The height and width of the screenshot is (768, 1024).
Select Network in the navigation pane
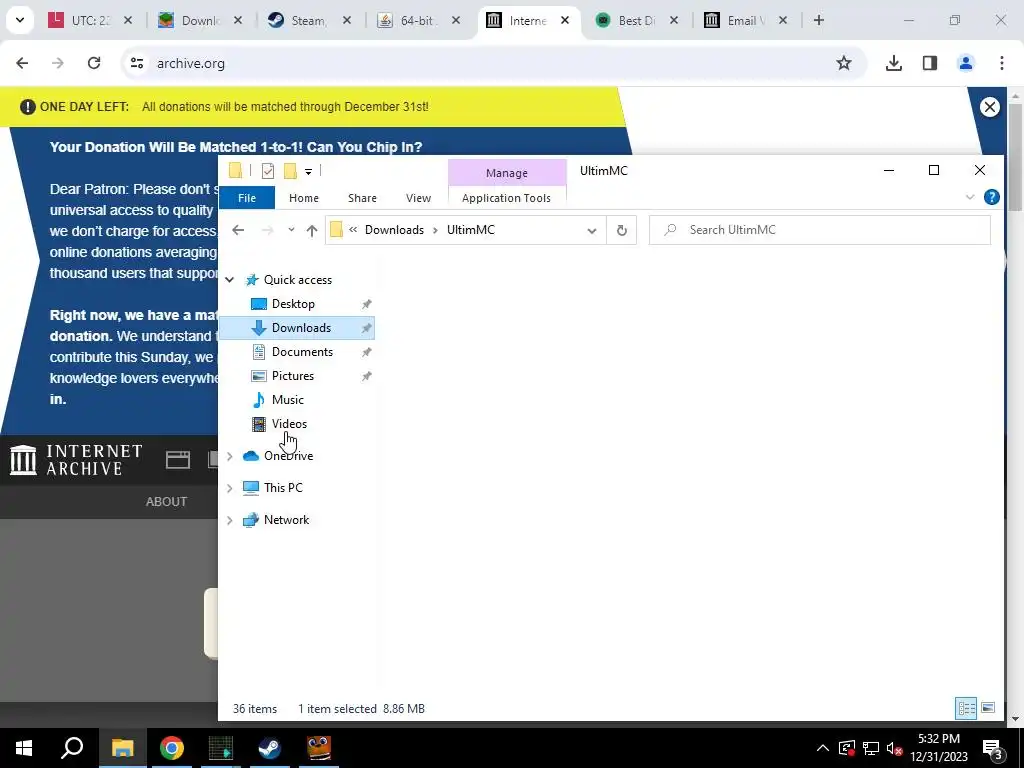click(286, 520)
